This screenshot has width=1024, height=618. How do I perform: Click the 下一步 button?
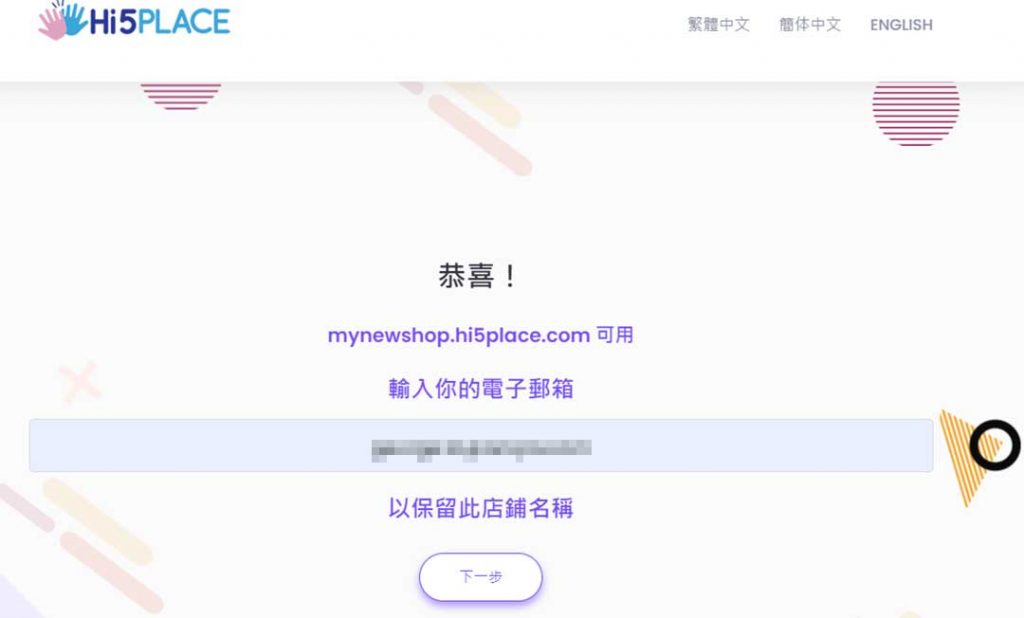(481, 577)
